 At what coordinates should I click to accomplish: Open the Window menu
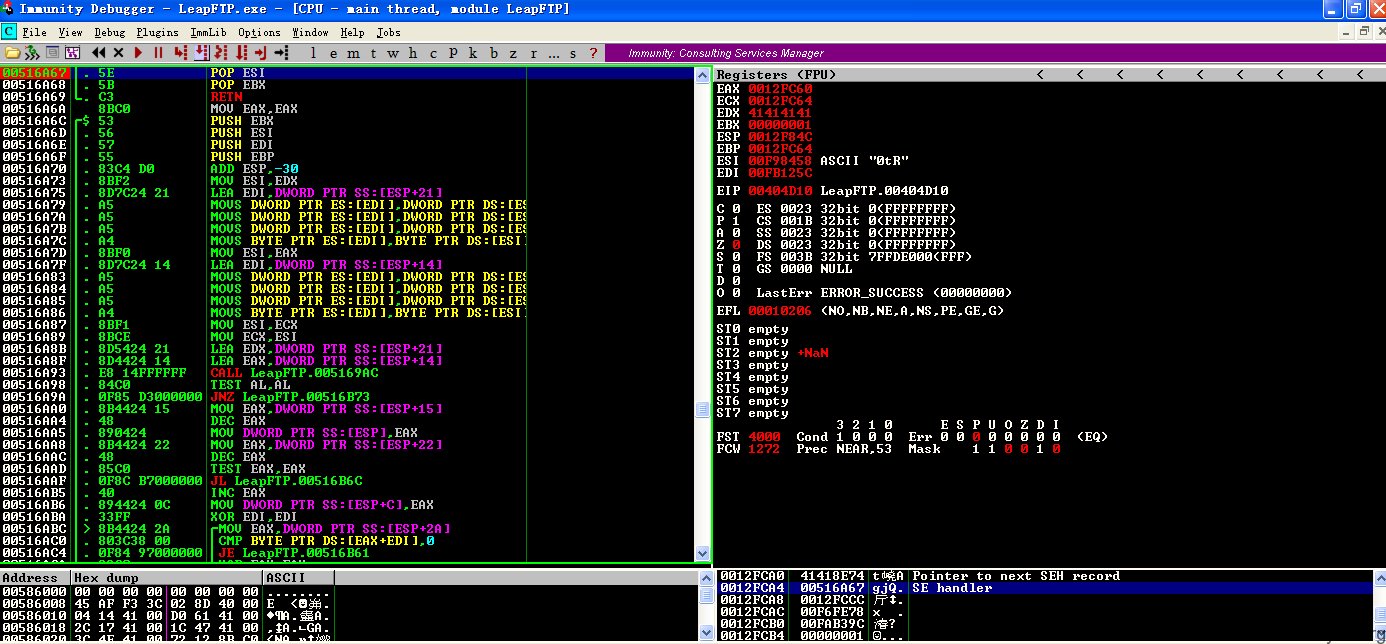pyautogui.click(x=310, y=32)
